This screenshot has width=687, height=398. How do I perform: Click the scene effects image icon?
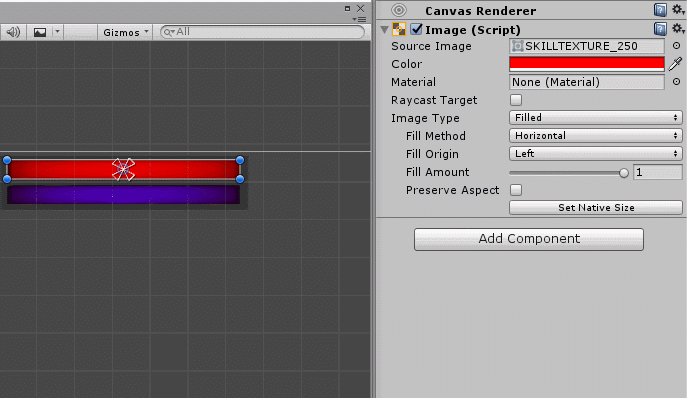(40, 32)
